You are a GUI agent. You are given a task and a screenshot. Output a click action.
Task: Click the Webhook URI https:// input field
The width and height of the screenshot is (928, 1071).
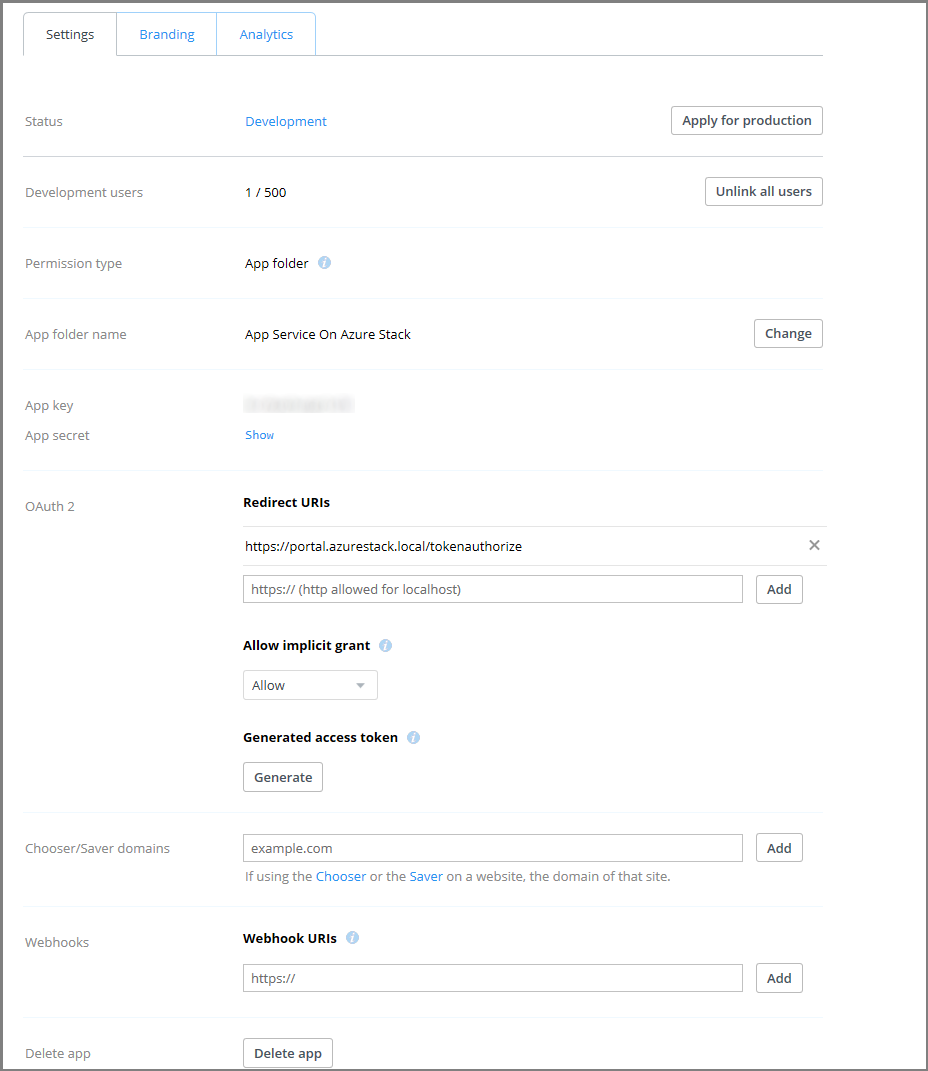point(492,977)
